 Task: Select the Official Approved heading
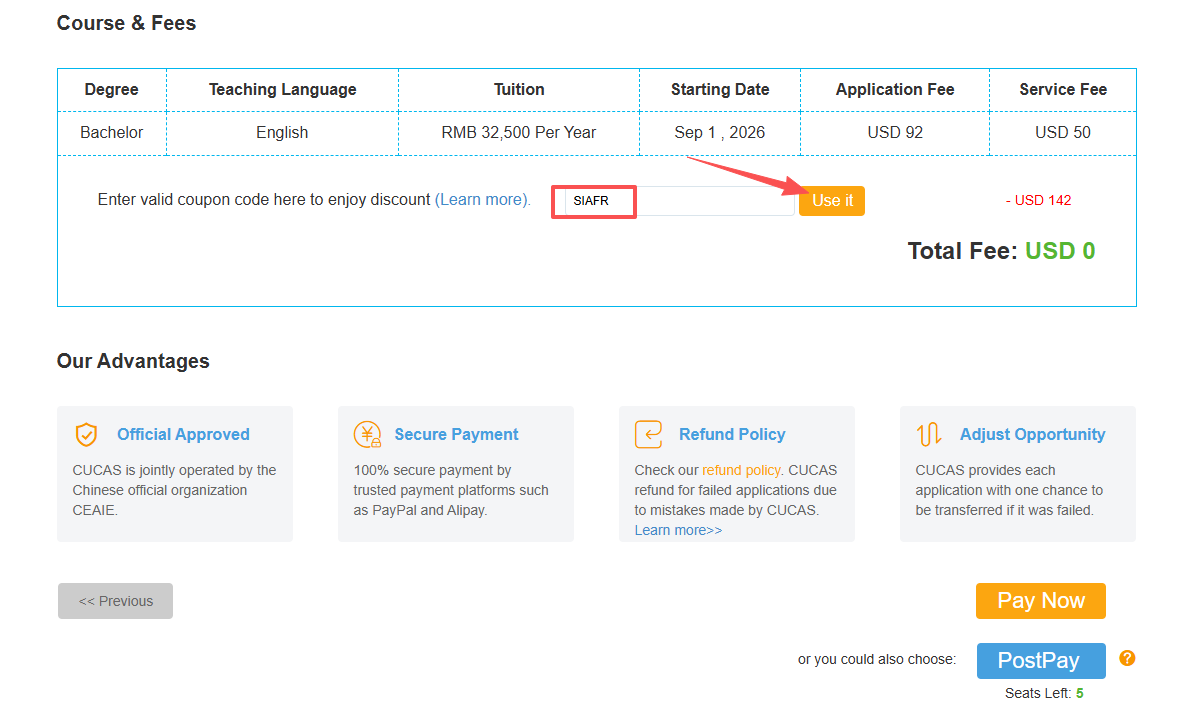[x=183, y=434]
